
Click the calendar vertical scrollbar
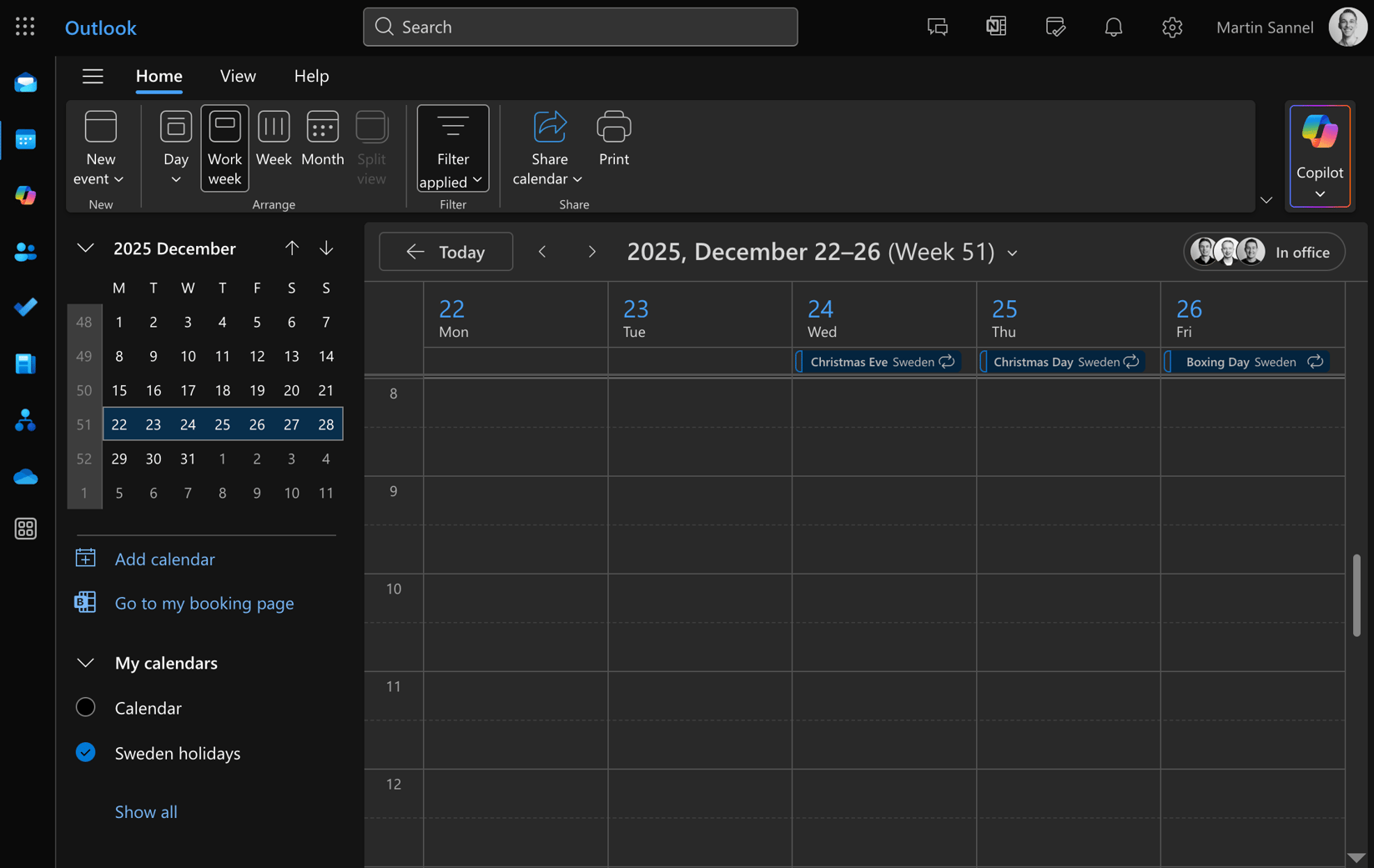point(1356,595)
